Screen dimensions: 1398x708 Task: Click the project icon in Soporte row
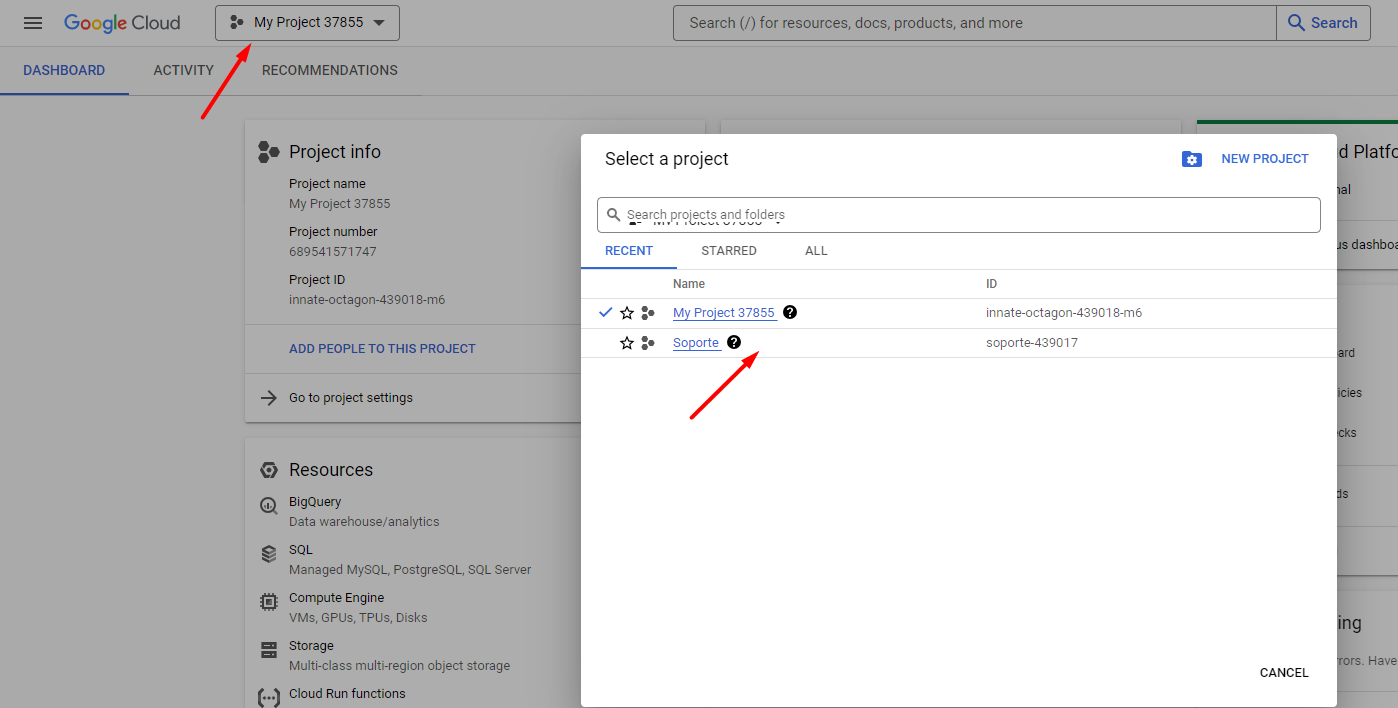(648, 343)
